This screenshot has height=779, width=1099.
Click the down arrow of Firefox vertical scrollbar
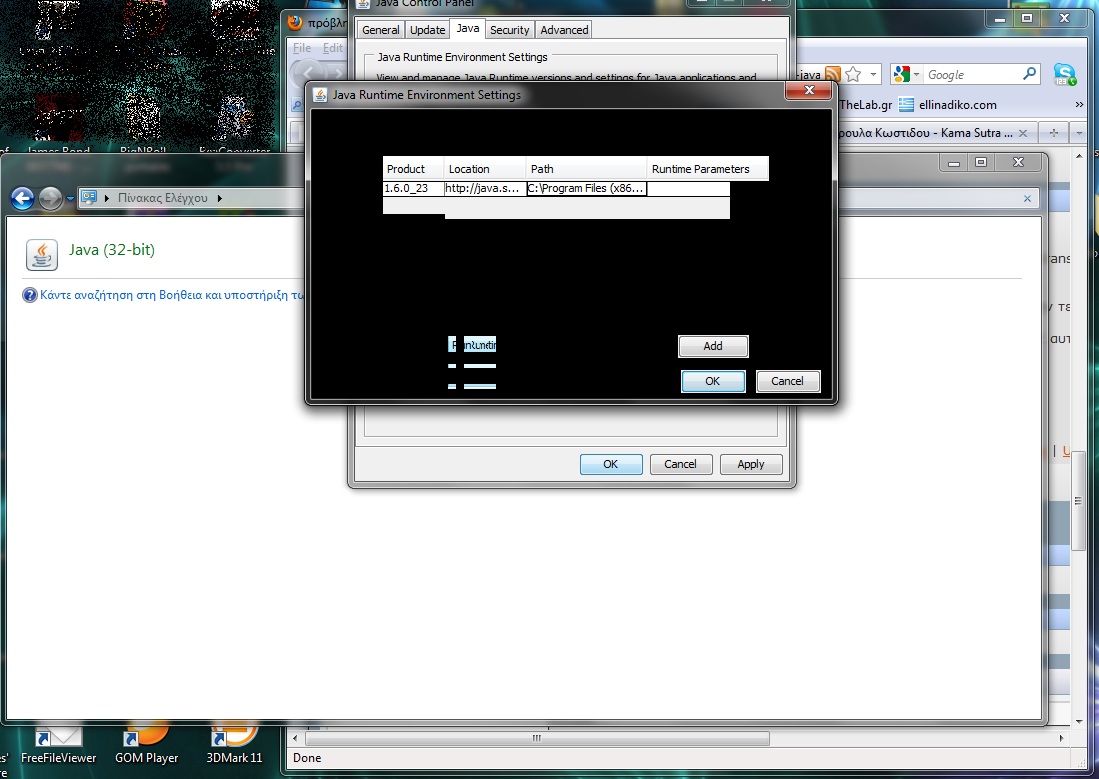tap(1079, 722)
